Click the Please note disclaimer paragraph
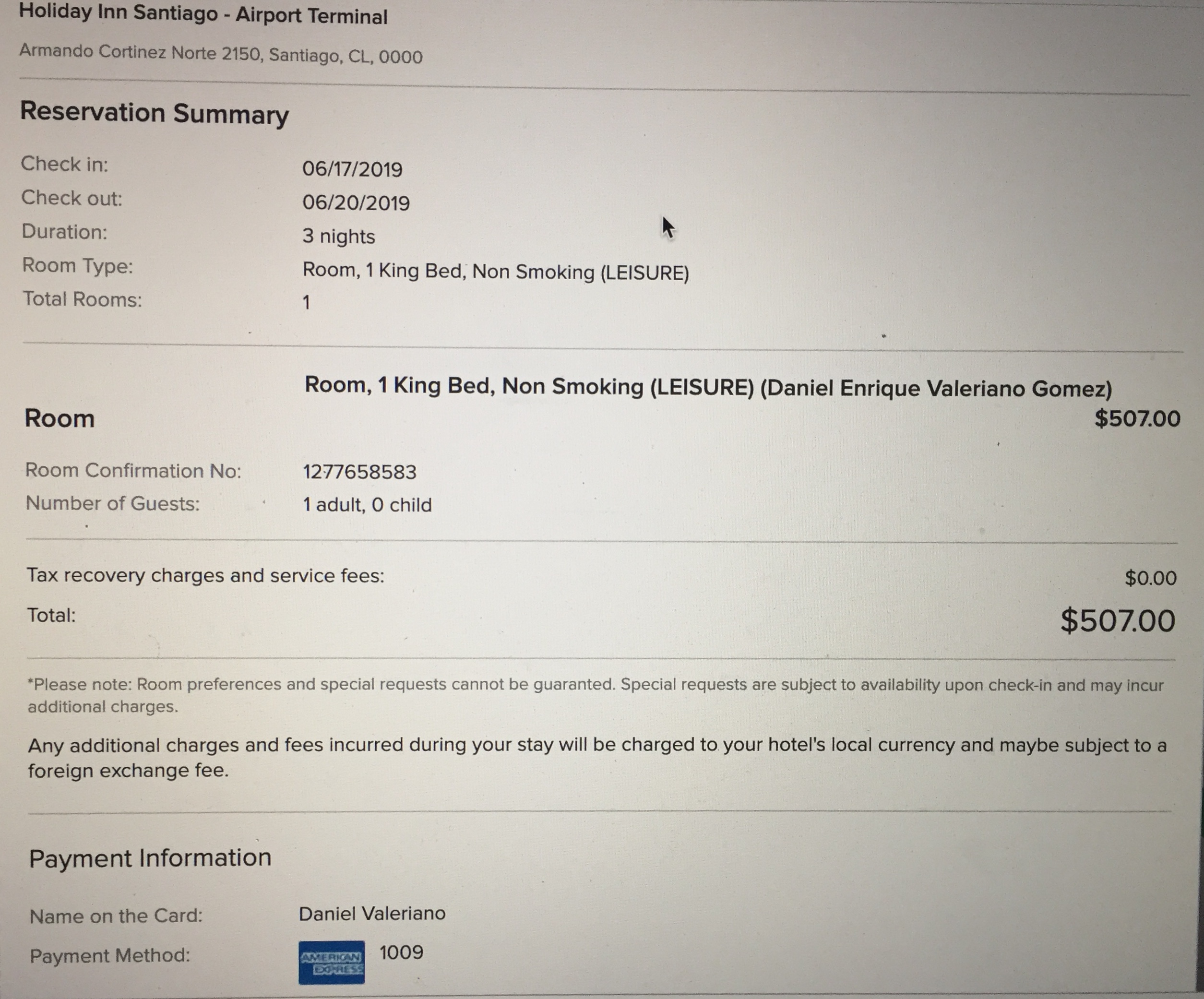Screen dimensions: 1204x999 pos(596,695)
